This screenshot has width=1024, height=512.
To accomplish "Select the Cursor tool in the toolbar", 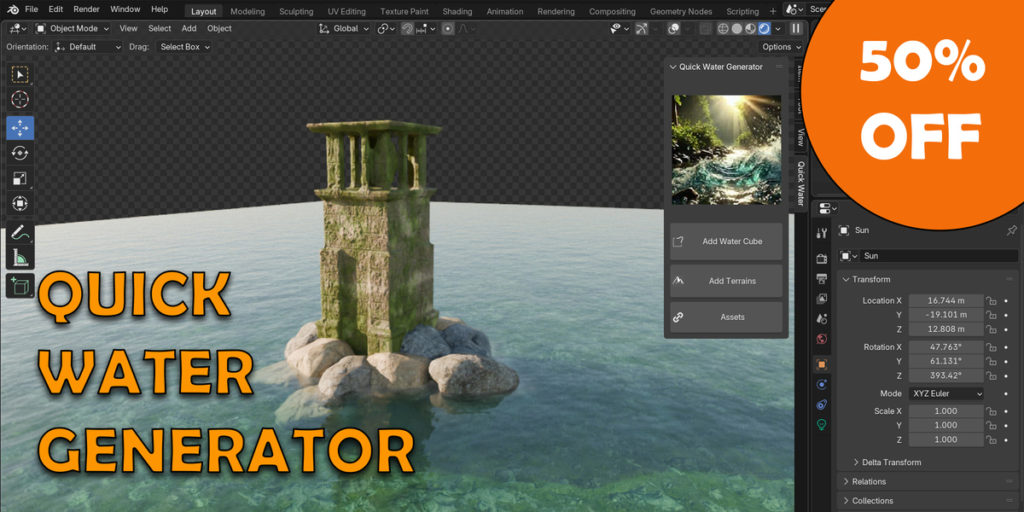I will [x=20, y=99].
